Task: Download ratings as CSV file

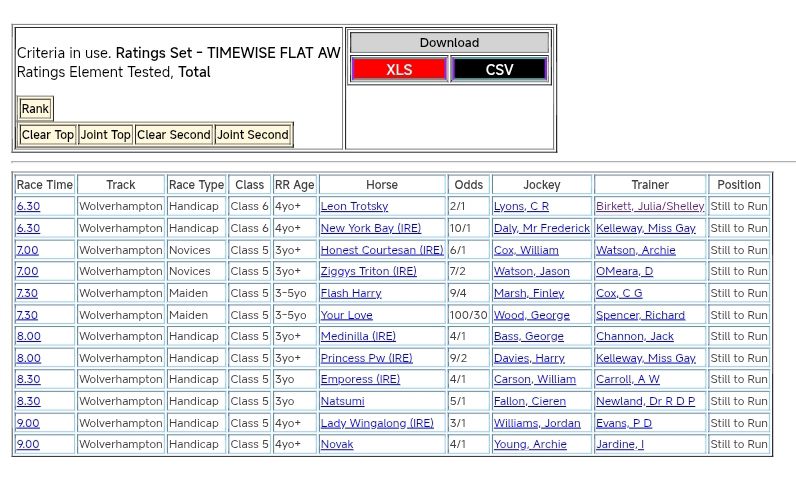Action: [x=499, y=70]
